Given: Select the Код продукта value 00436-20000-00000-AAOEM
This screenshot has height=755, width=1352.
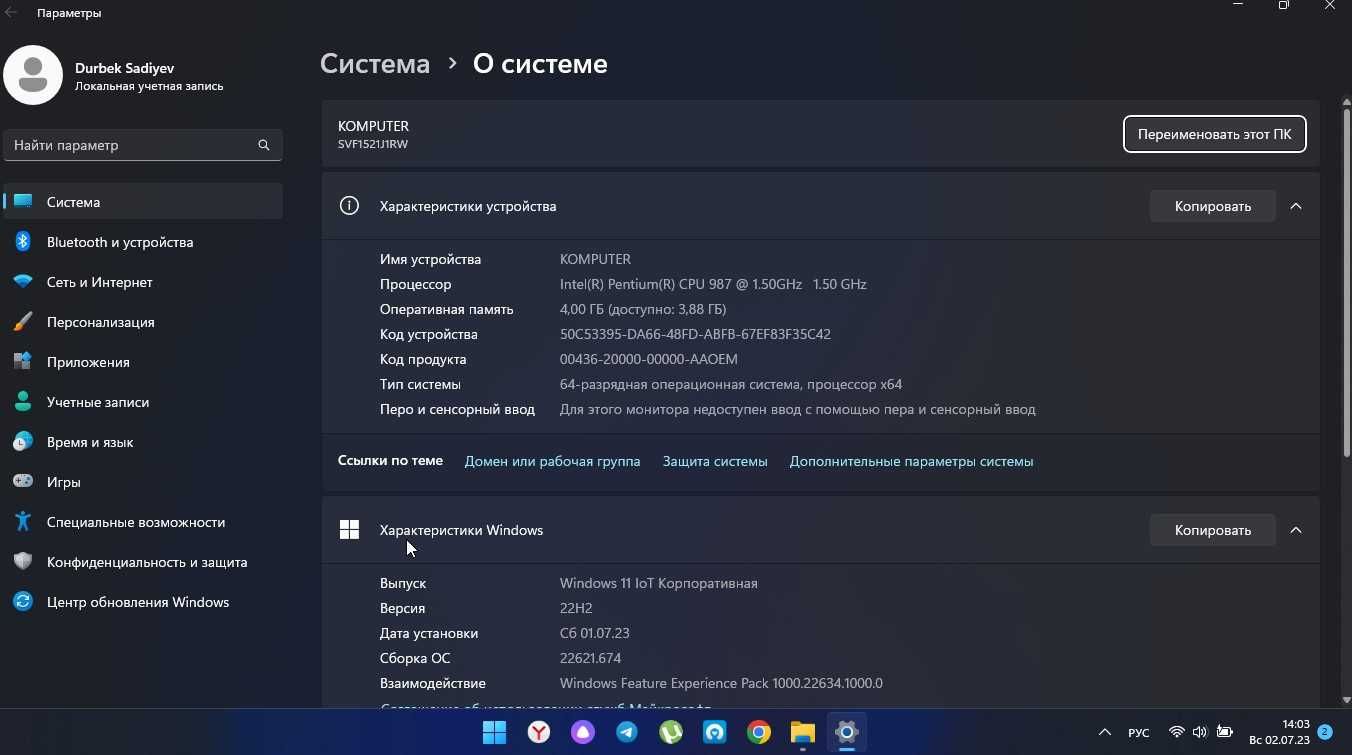Looking at the screenshot, I should pos(649,359).
